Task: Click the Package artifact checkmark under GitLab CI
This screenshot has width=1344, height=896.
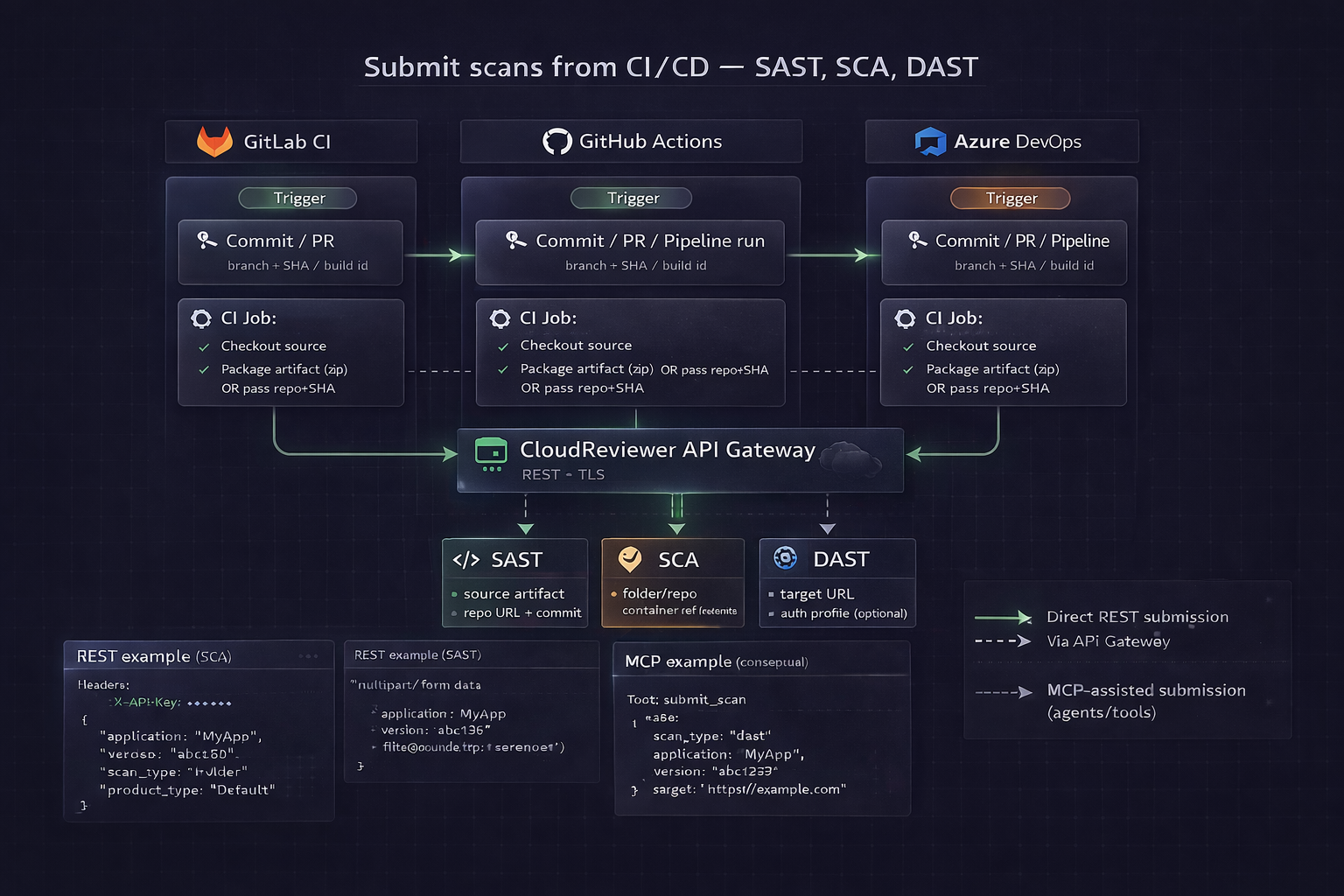Action: (x=204, y=370)
